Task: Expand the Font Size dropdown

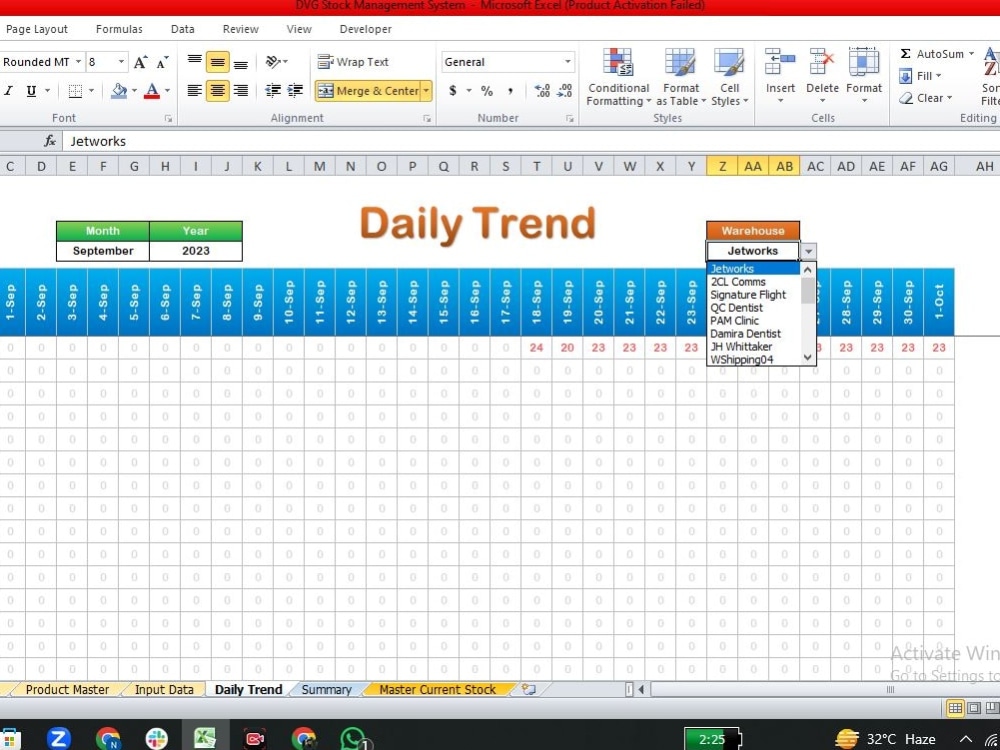Action: point(119,61)
